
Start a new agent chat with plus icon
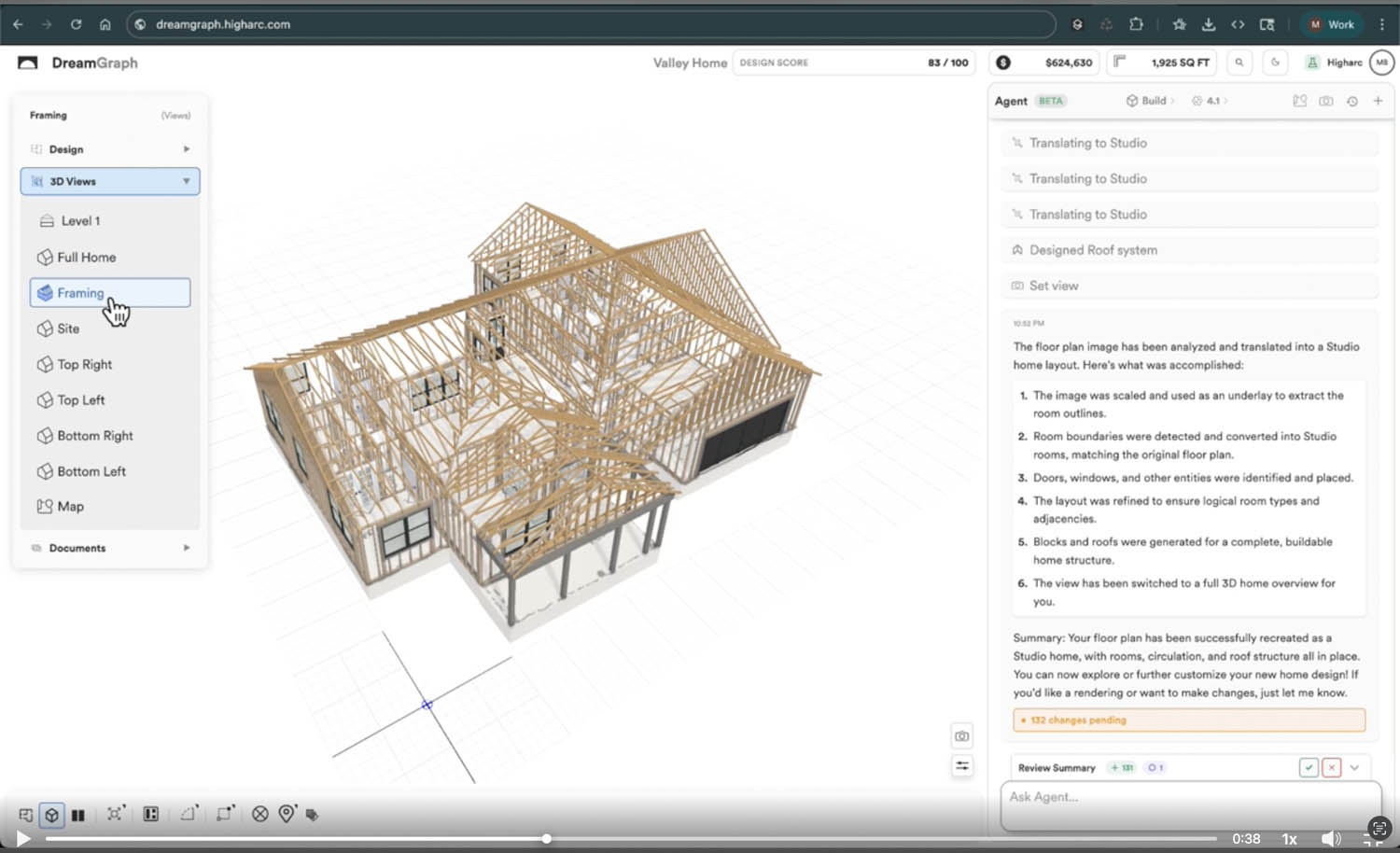1378,101
